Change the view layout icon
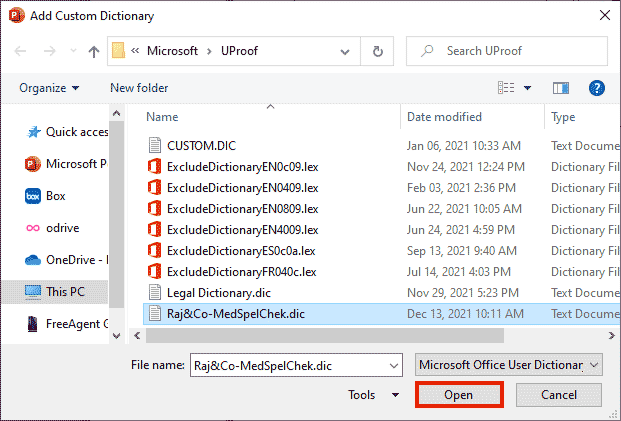 (506, 88)
